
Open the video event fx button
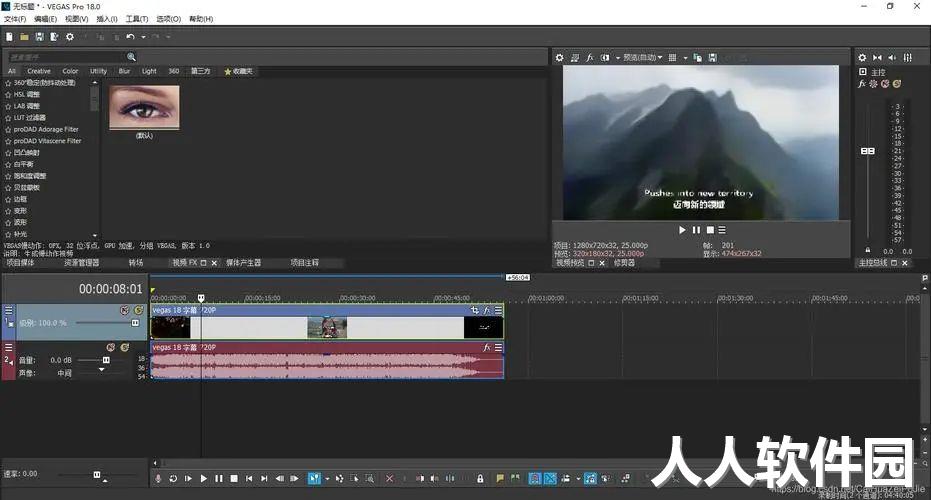point(487,310)
